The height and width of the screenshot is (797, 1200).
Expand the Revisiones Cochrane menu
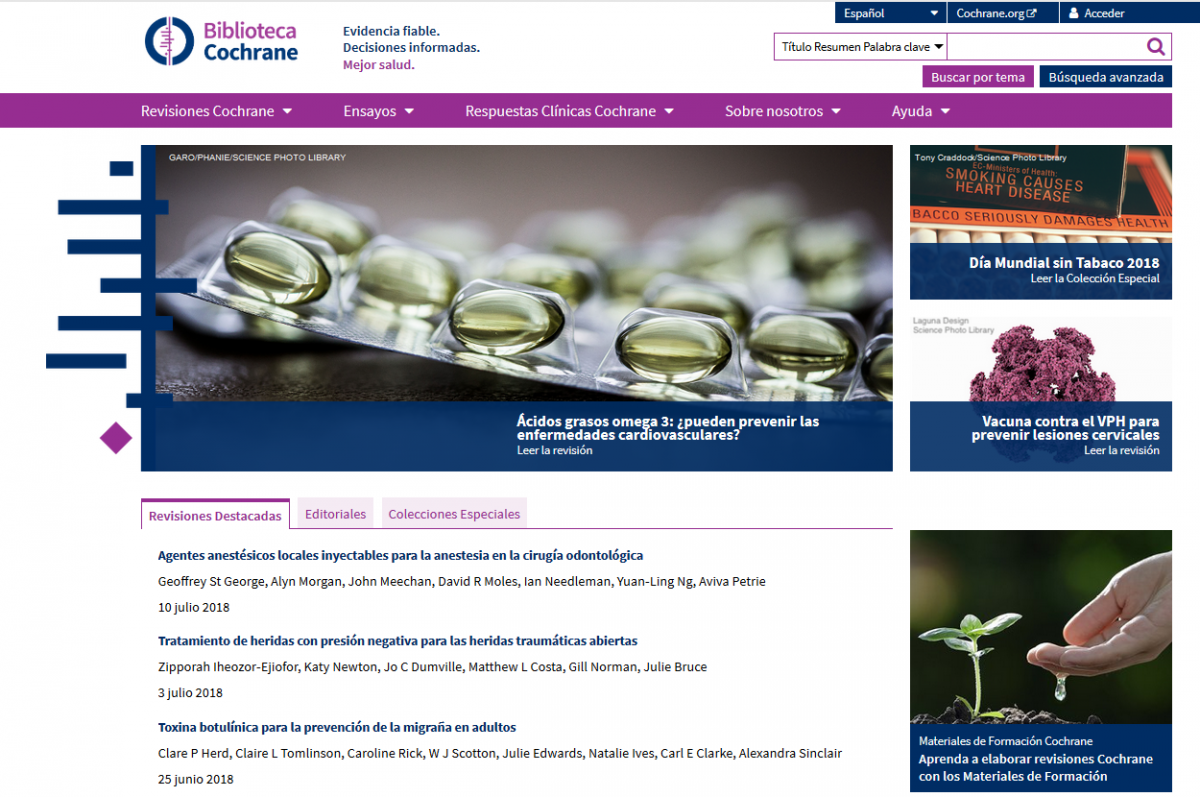216,111
